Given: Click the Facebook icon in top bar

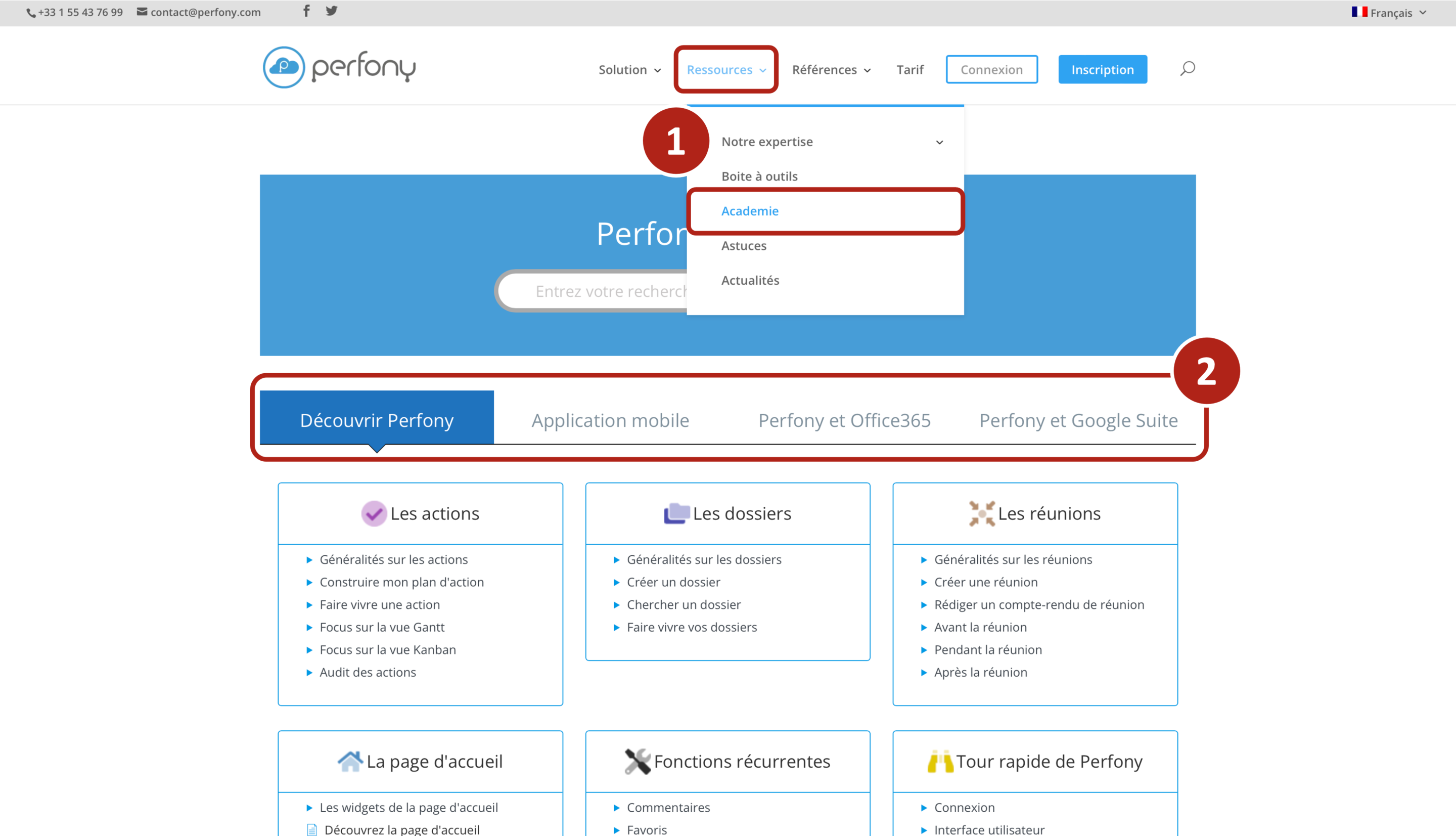Looking at the screenshot, I should click(x=306, y=11).
